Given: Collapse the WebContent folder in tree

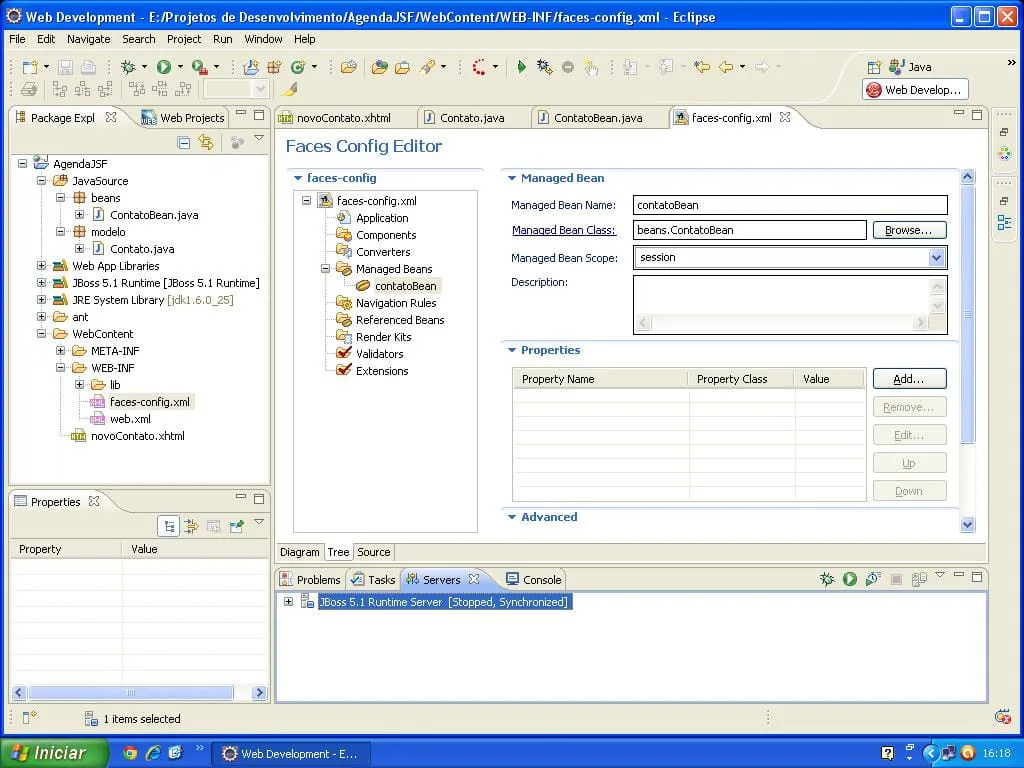Looking at the screenshot, I should [42, 334].
